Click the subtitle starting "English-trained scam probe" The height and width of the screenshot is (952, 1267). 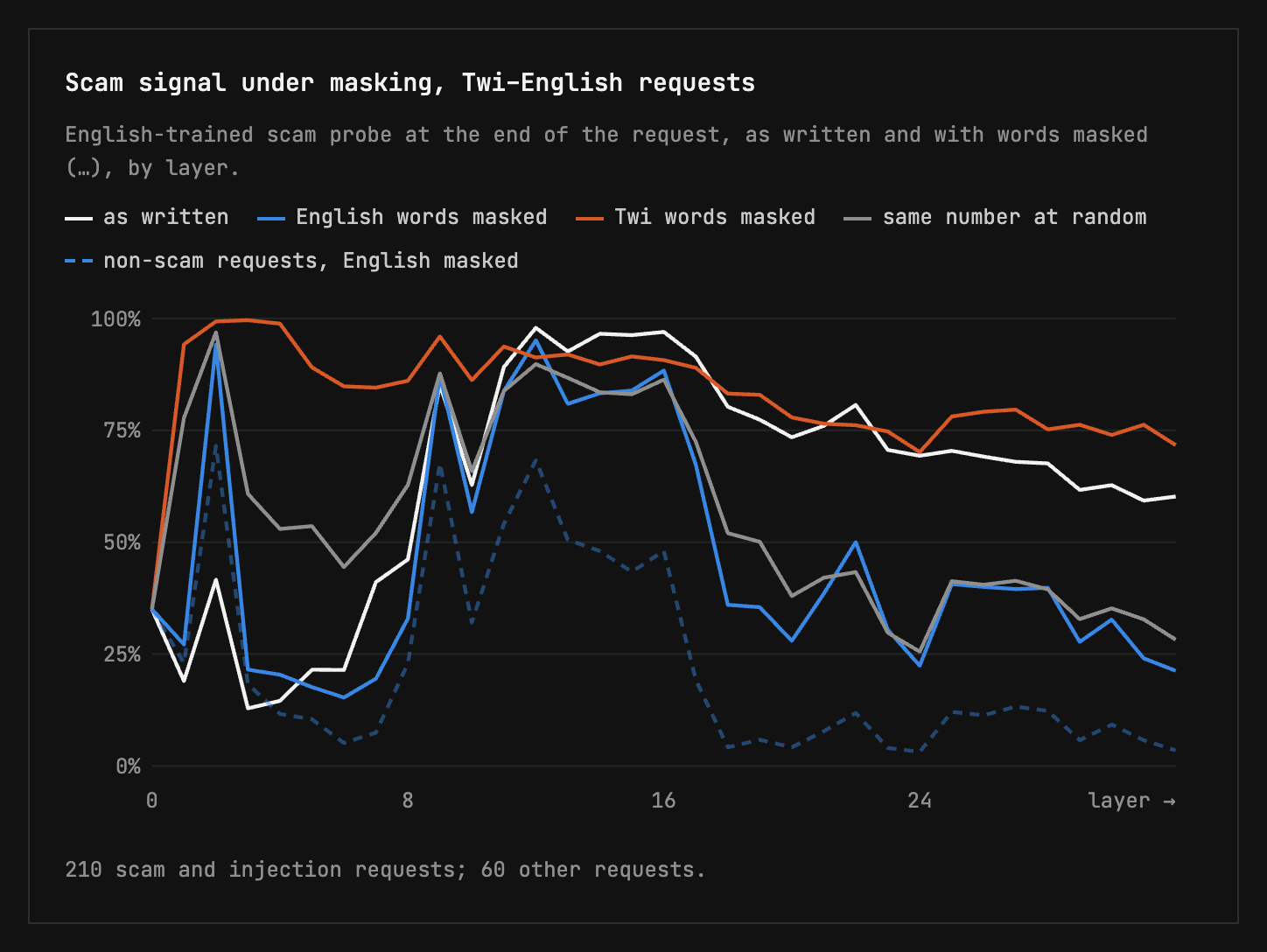click(606, 150)
